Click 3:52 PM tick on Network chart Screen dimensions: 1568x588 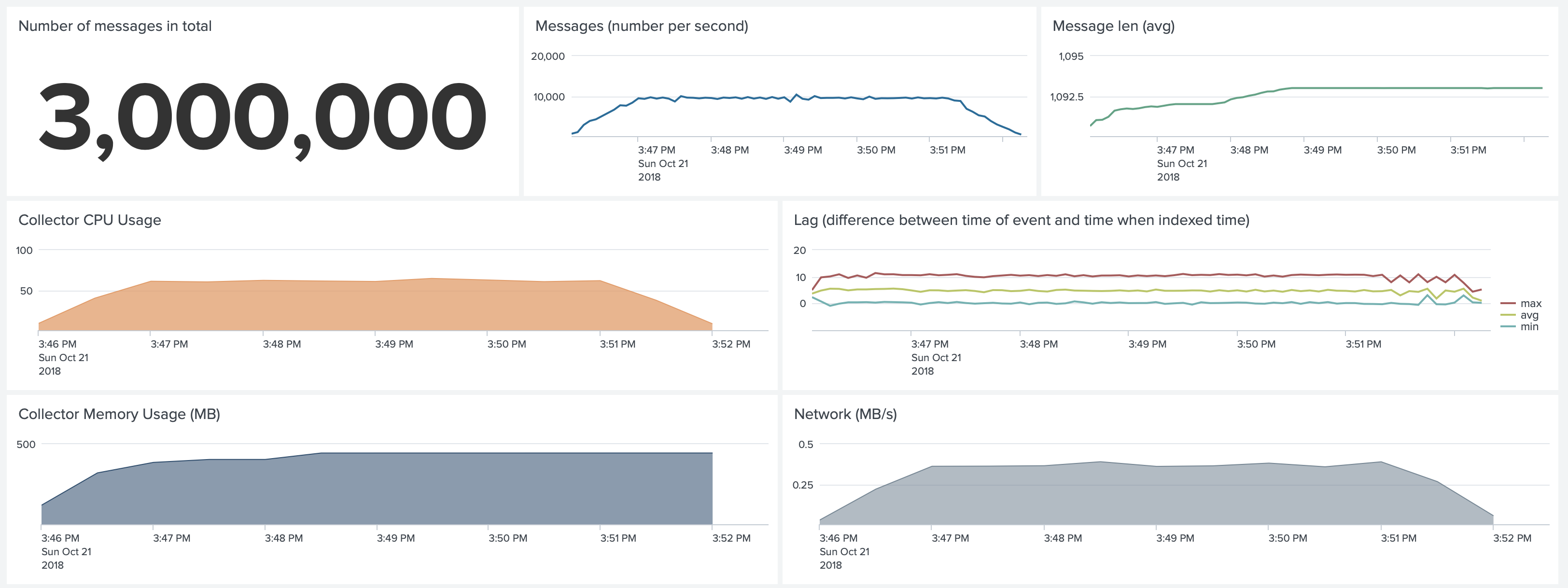tap(1512, 538)
